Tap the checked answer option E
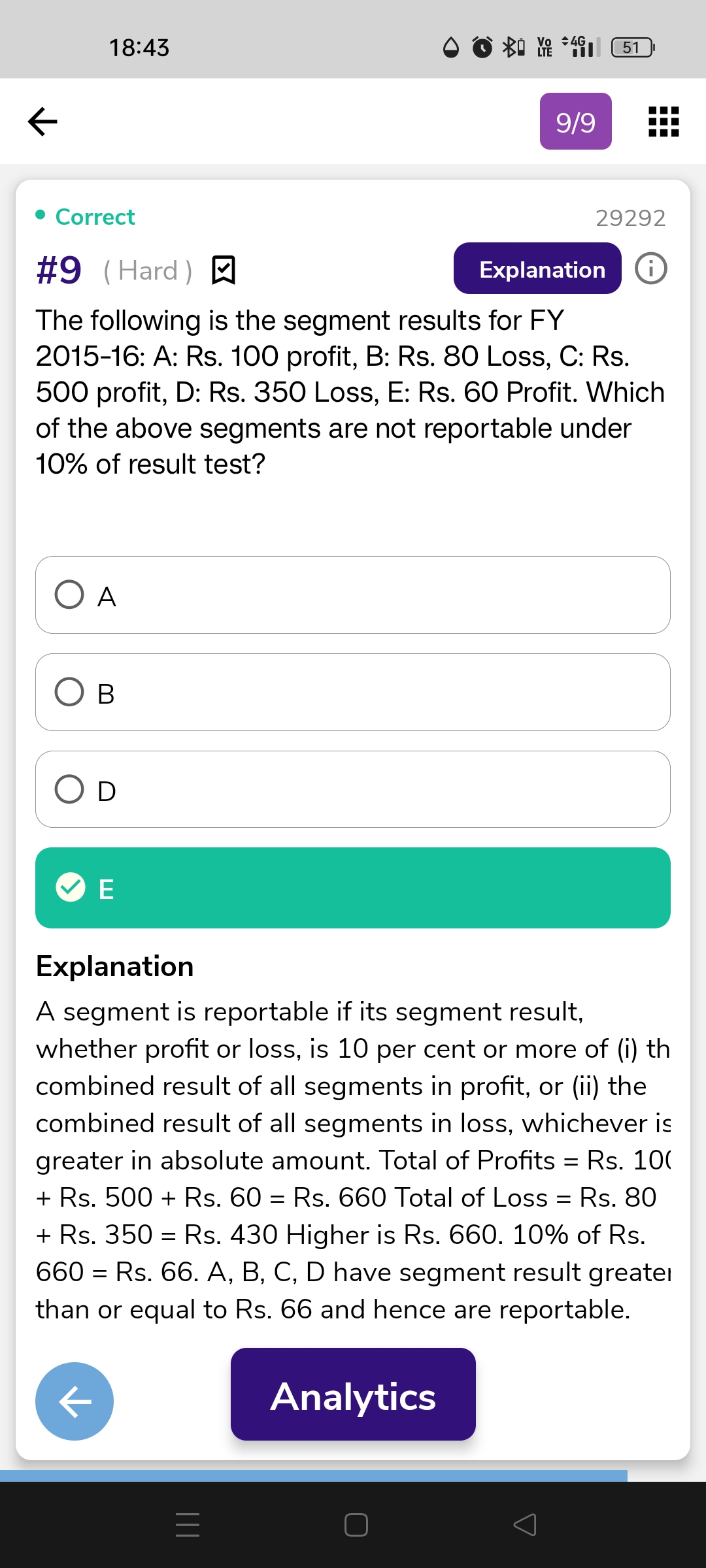This screenshot has width=706, height=1568. (353, 888)
